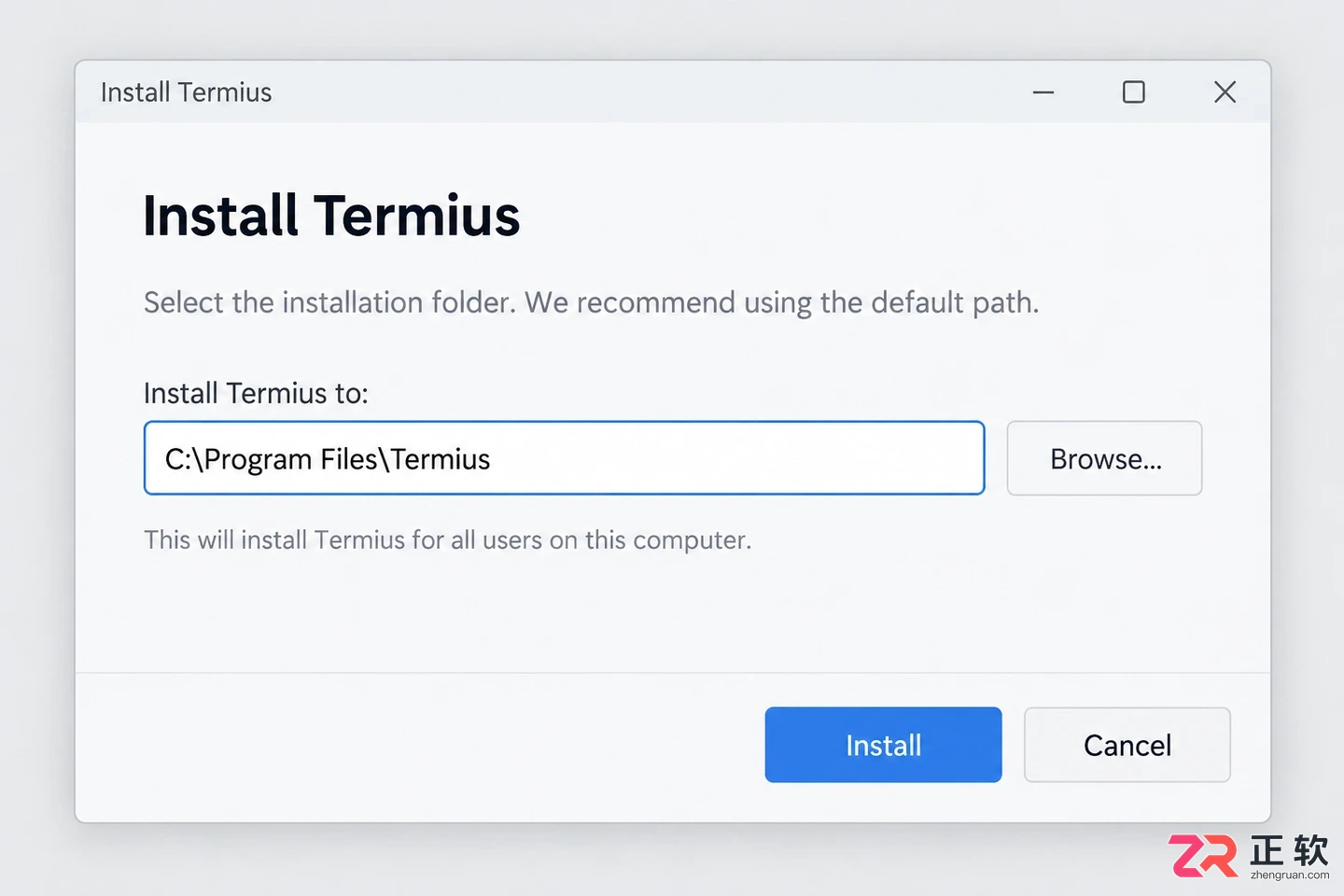
Task: Close the Install Termius dialog
Action: (1225, 92)
